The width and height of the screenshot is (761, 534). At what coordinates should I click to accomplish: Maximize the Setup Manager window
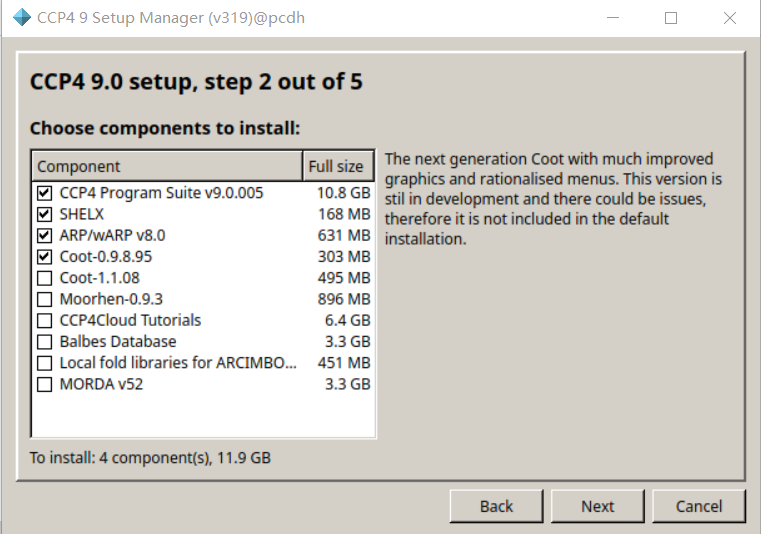tap(671, 18)
